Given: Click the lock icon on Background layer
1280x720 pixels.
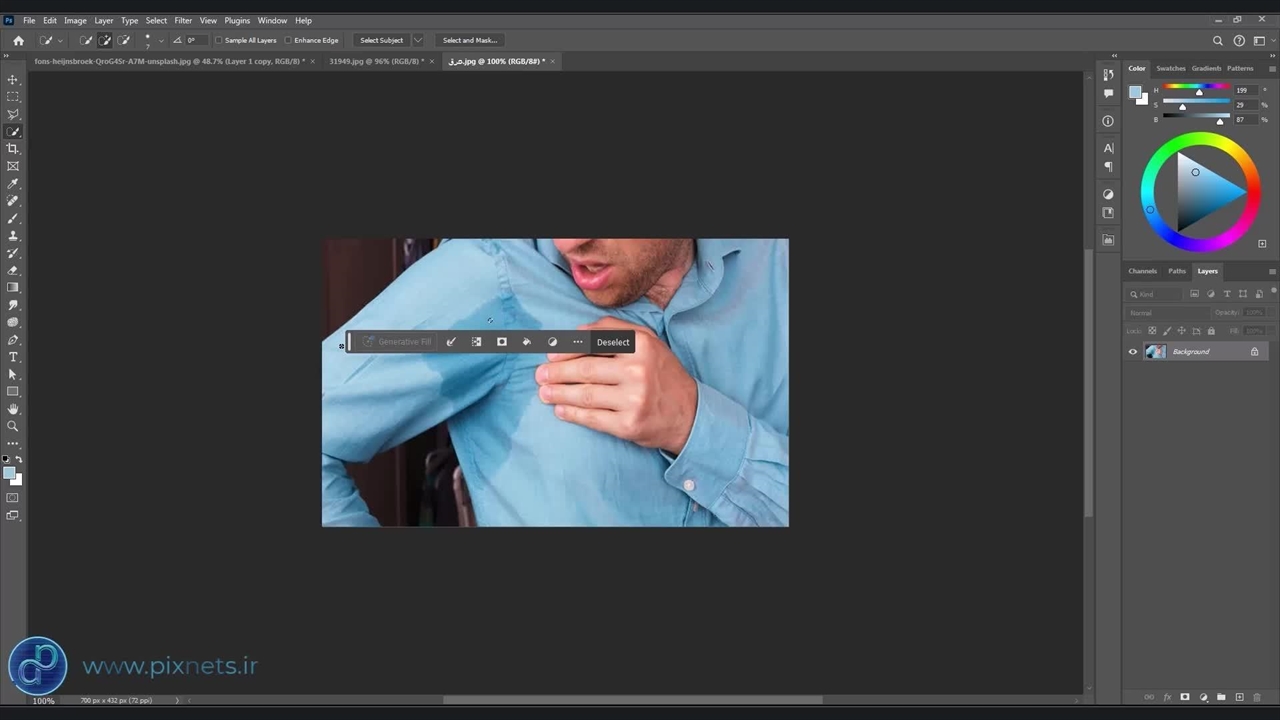Looking at the screenshot, I should [x=1254, y=352].
